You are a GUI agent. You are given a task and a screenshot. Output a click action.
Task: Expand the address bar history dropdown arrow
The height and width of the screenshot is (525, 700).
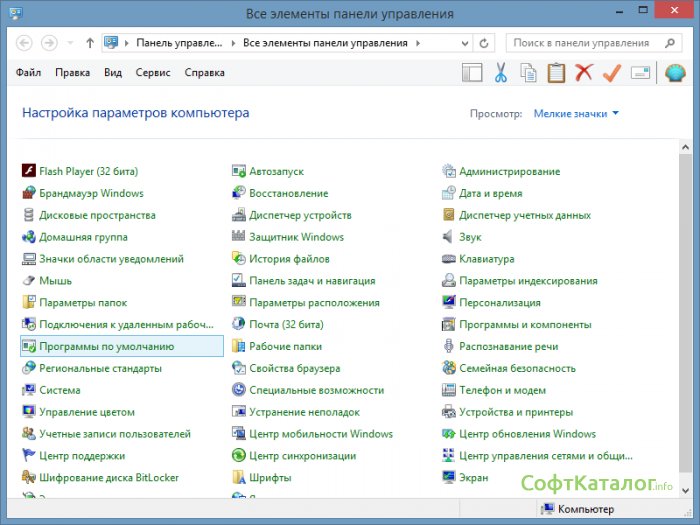pyautogui.click(x=464, y=44)
